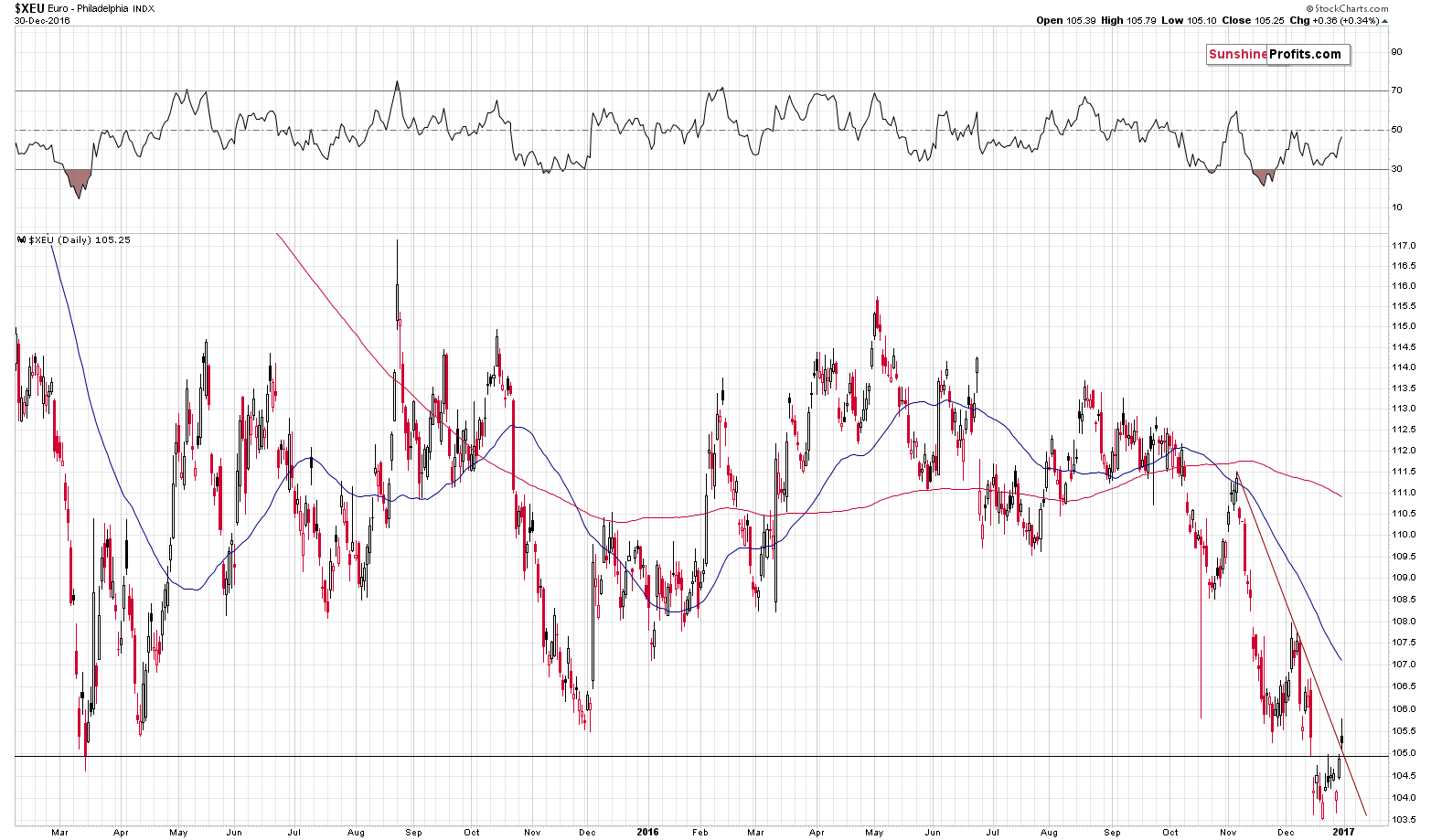Click the 111.5 price axis label
This screenshot has height=840, width=1431.
pos(1404,472)
